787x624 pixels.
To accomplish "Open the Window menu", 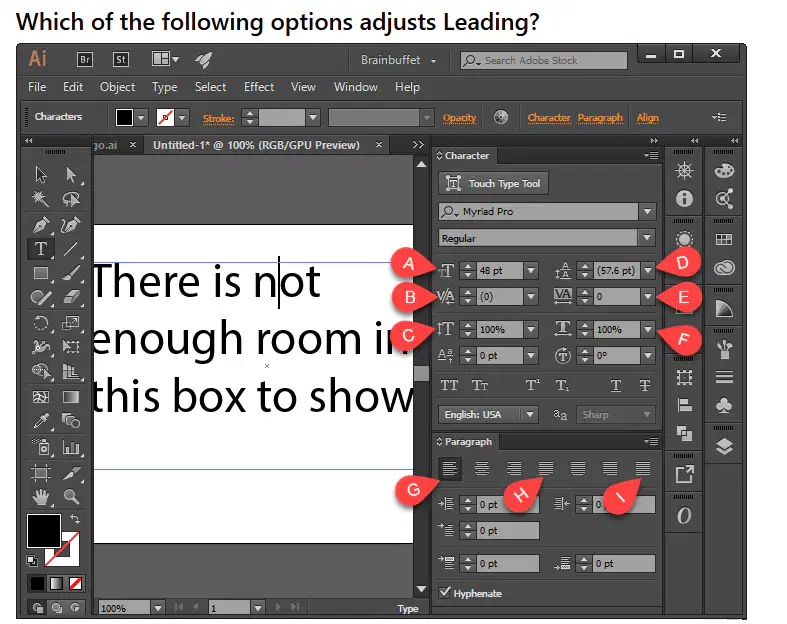I will 356,87.
